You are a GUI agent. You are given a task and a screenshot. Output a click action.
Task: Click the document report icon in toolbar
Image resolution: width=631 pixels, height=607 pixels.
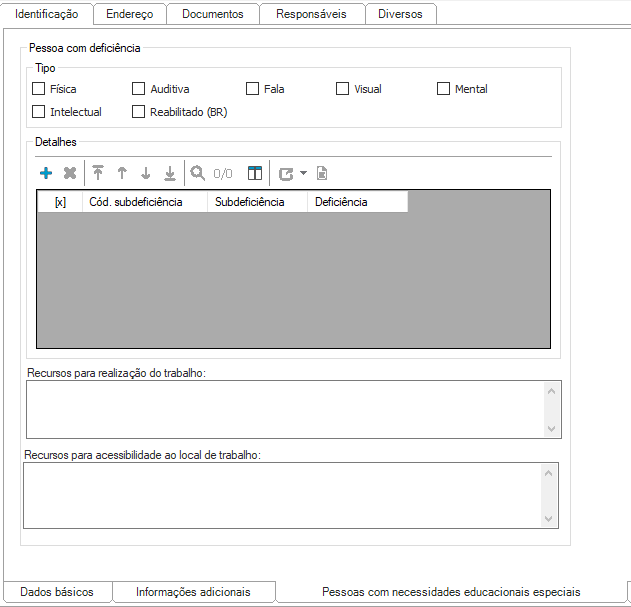pyautogui.click(x=322, y=173)
